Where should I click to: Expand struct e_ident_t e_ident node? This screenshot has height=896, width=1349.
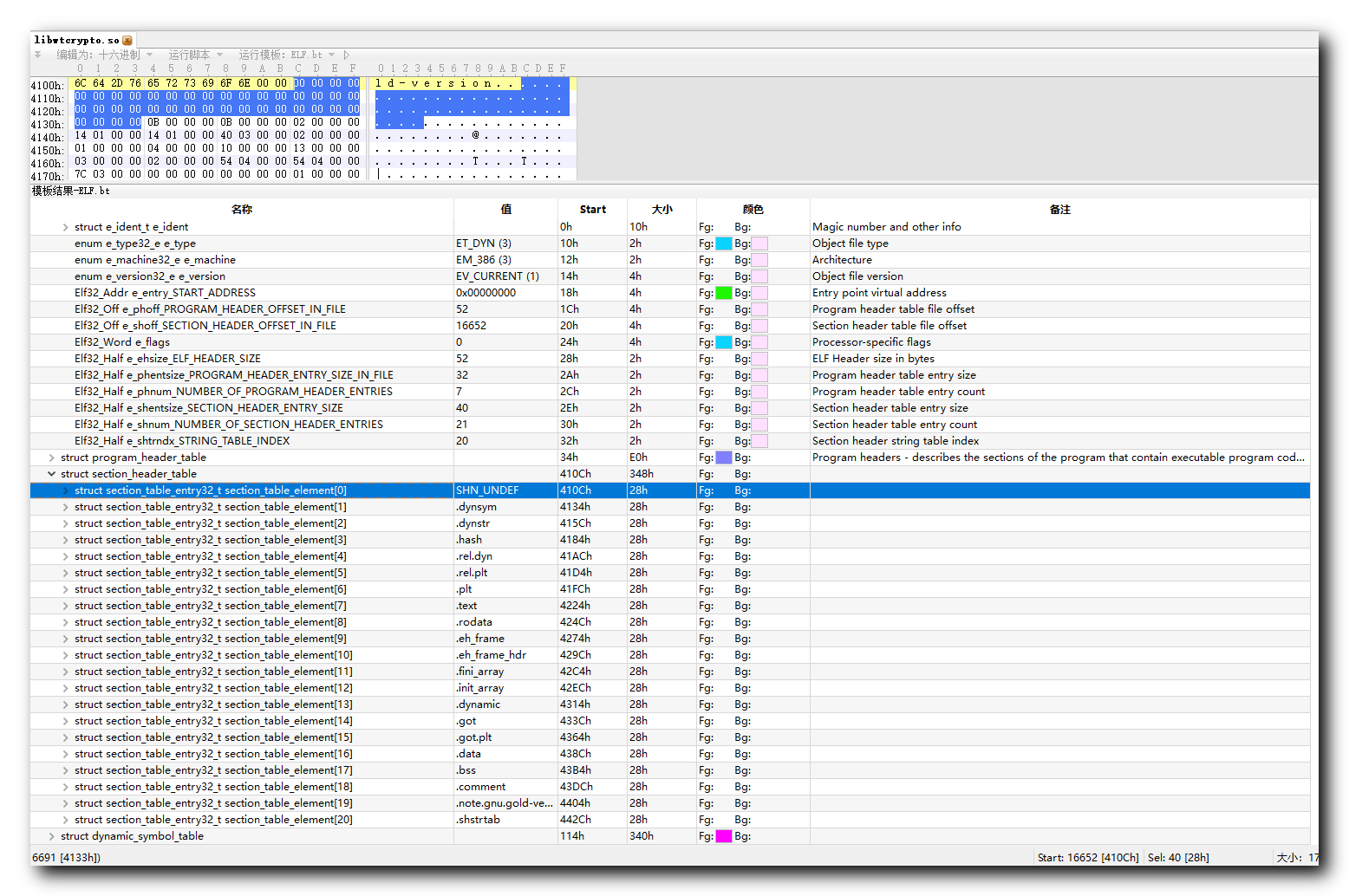click(x=65, y=227)
